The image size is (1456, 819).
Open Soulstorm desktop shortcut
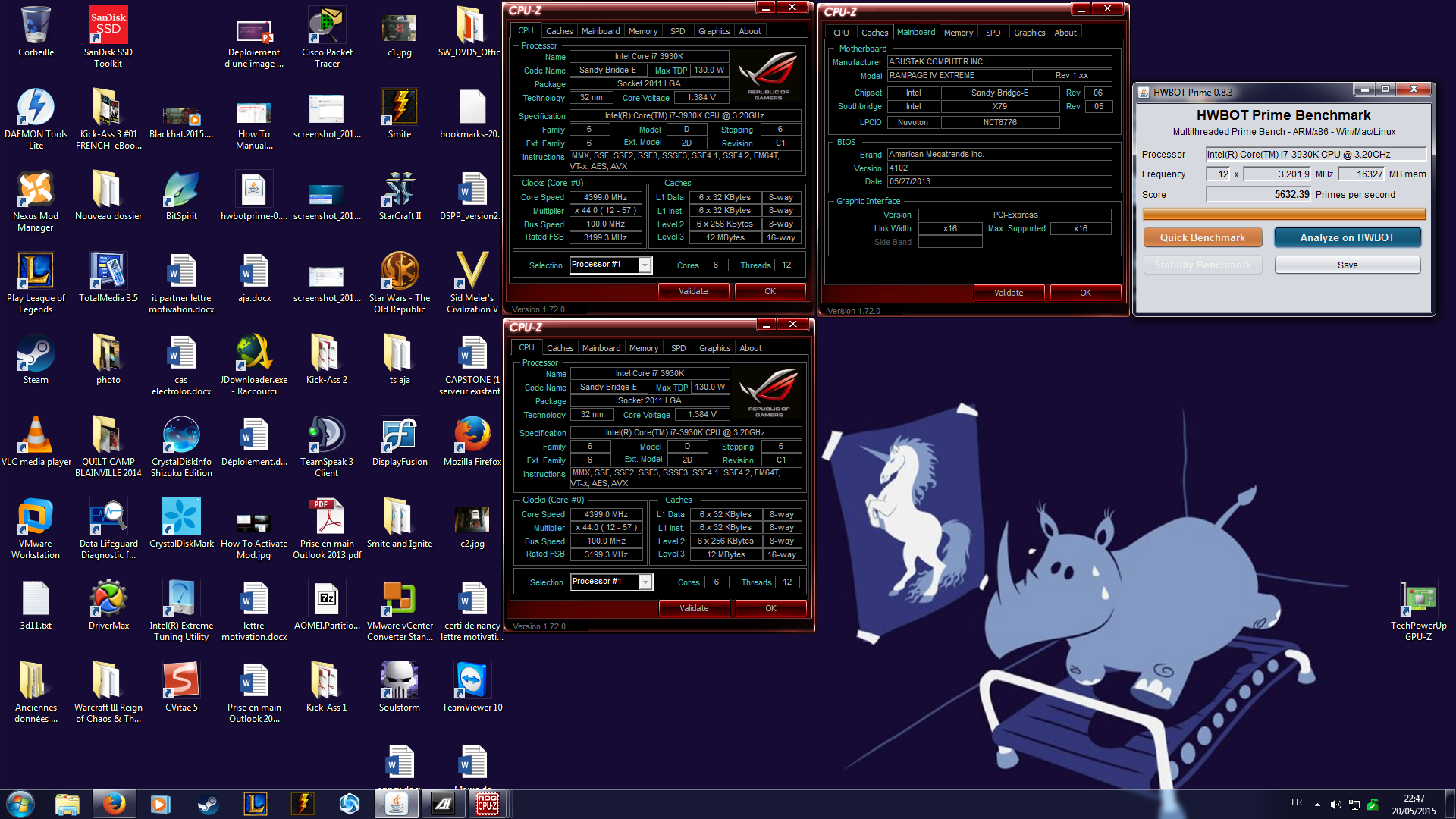[x=400, y=687]
